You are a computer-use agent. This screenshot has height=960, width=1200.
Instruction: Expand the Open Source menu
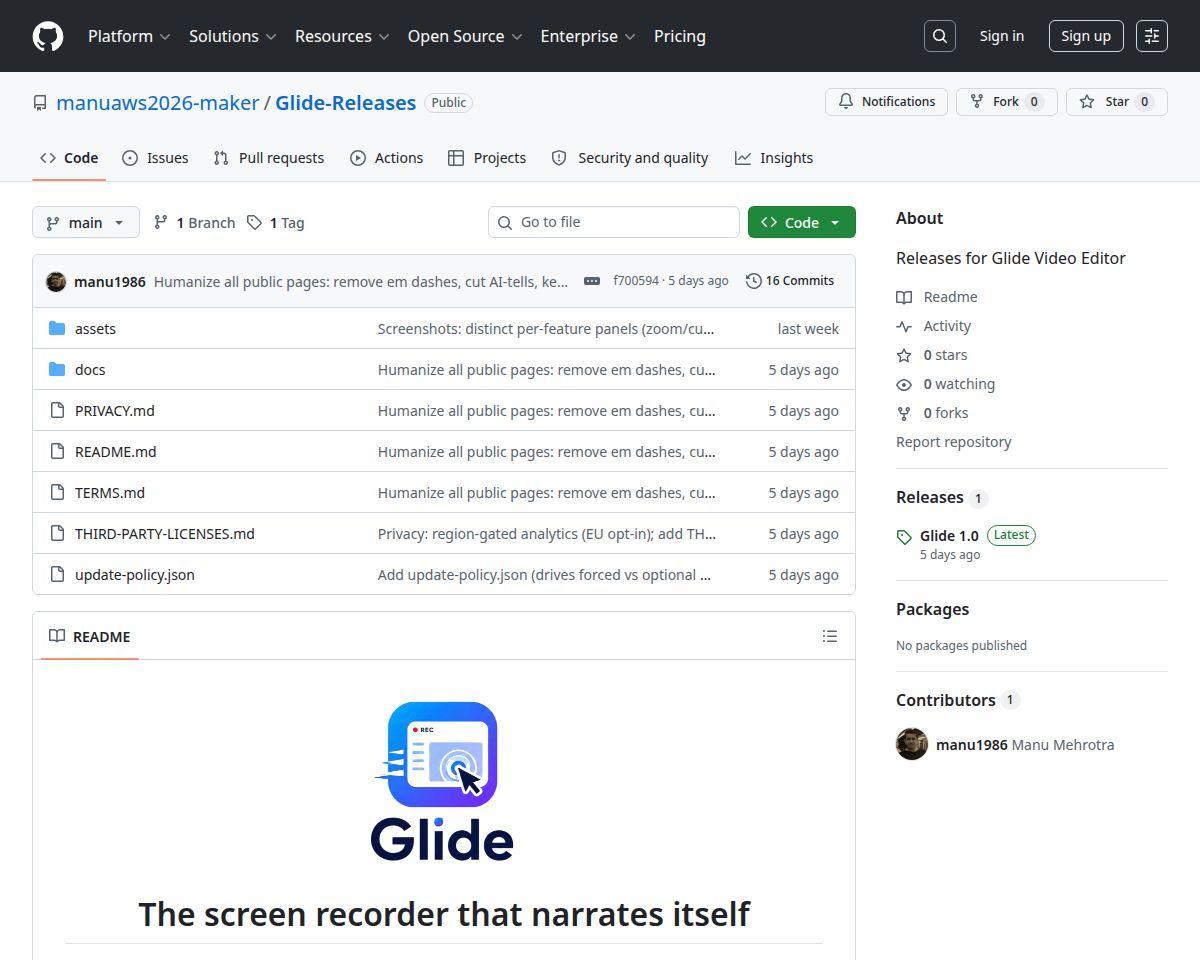pos(465,36)
